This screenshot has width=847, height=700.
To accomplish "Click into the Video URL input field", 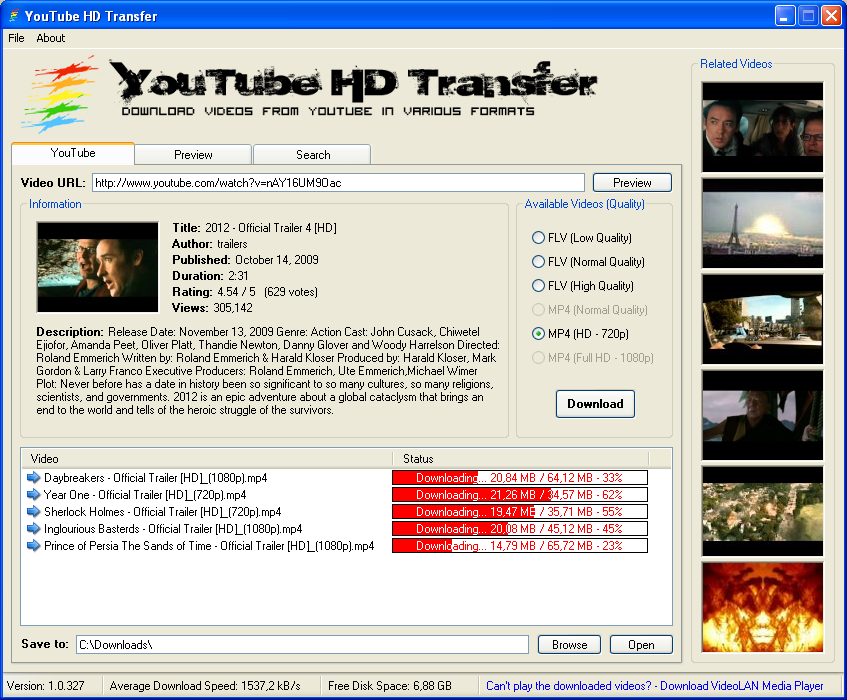I will click(338, 183).
